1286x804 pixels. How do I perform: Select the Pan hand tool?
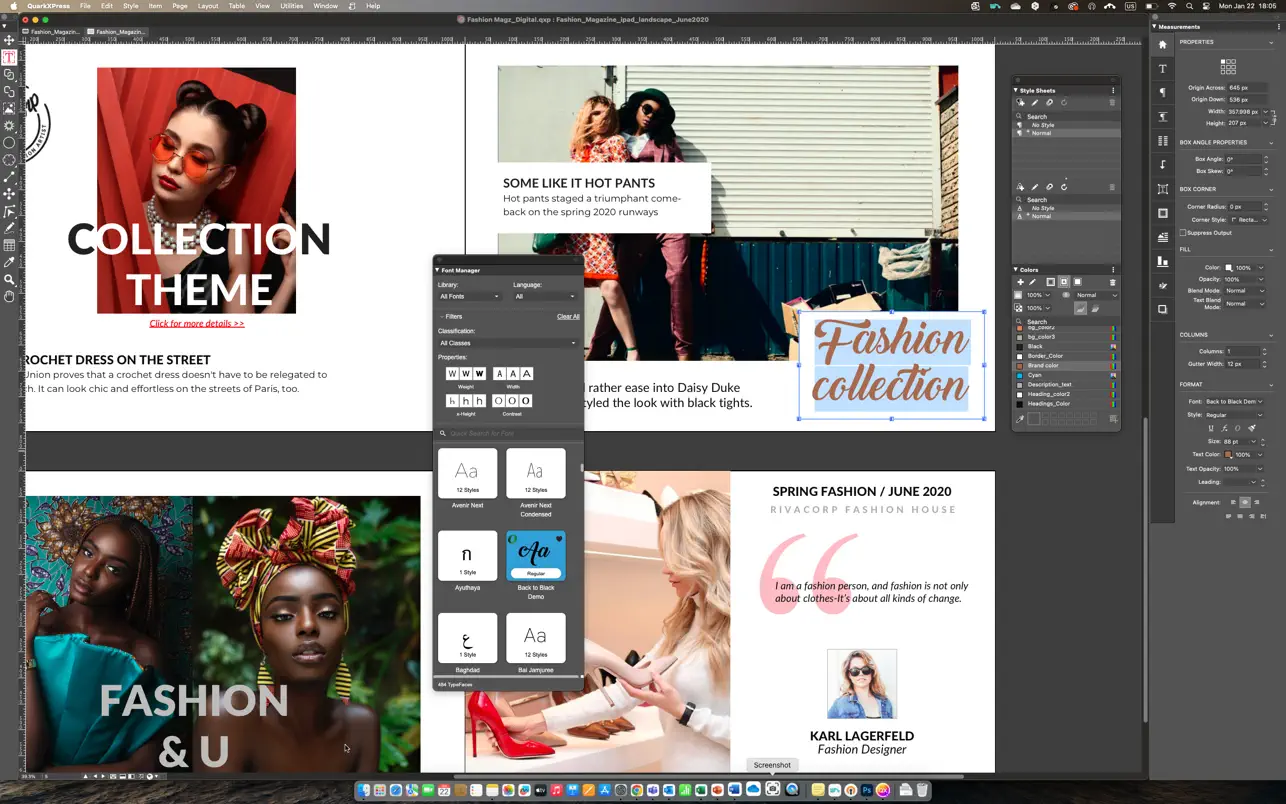point(9,296)
